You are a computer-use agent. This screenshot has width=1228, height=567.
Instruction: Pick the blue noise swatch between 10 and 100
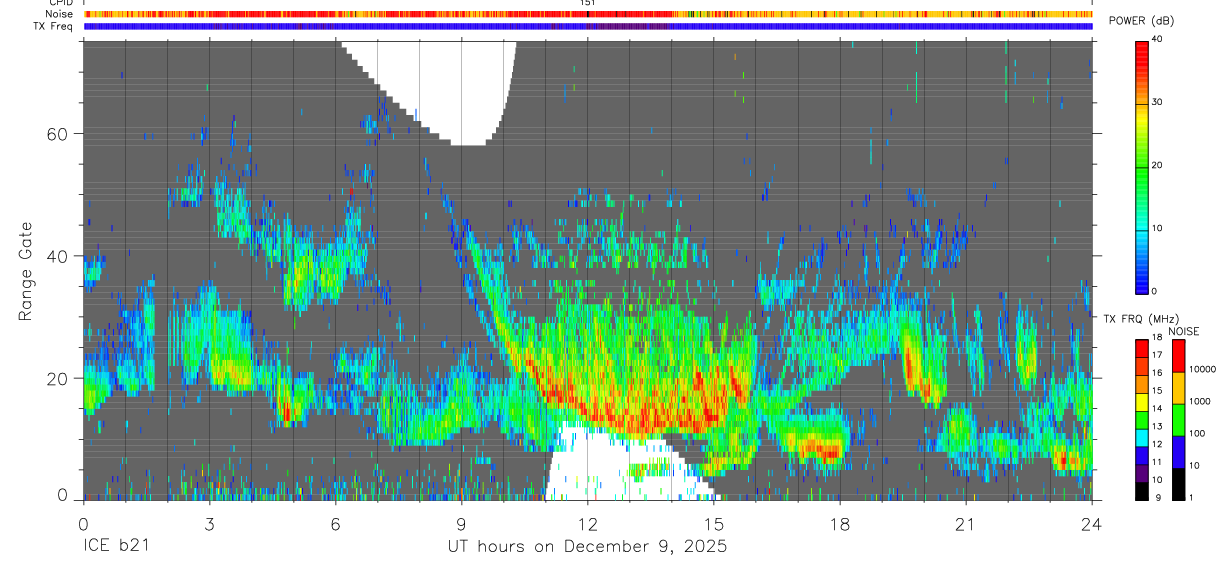point(1179,451)
